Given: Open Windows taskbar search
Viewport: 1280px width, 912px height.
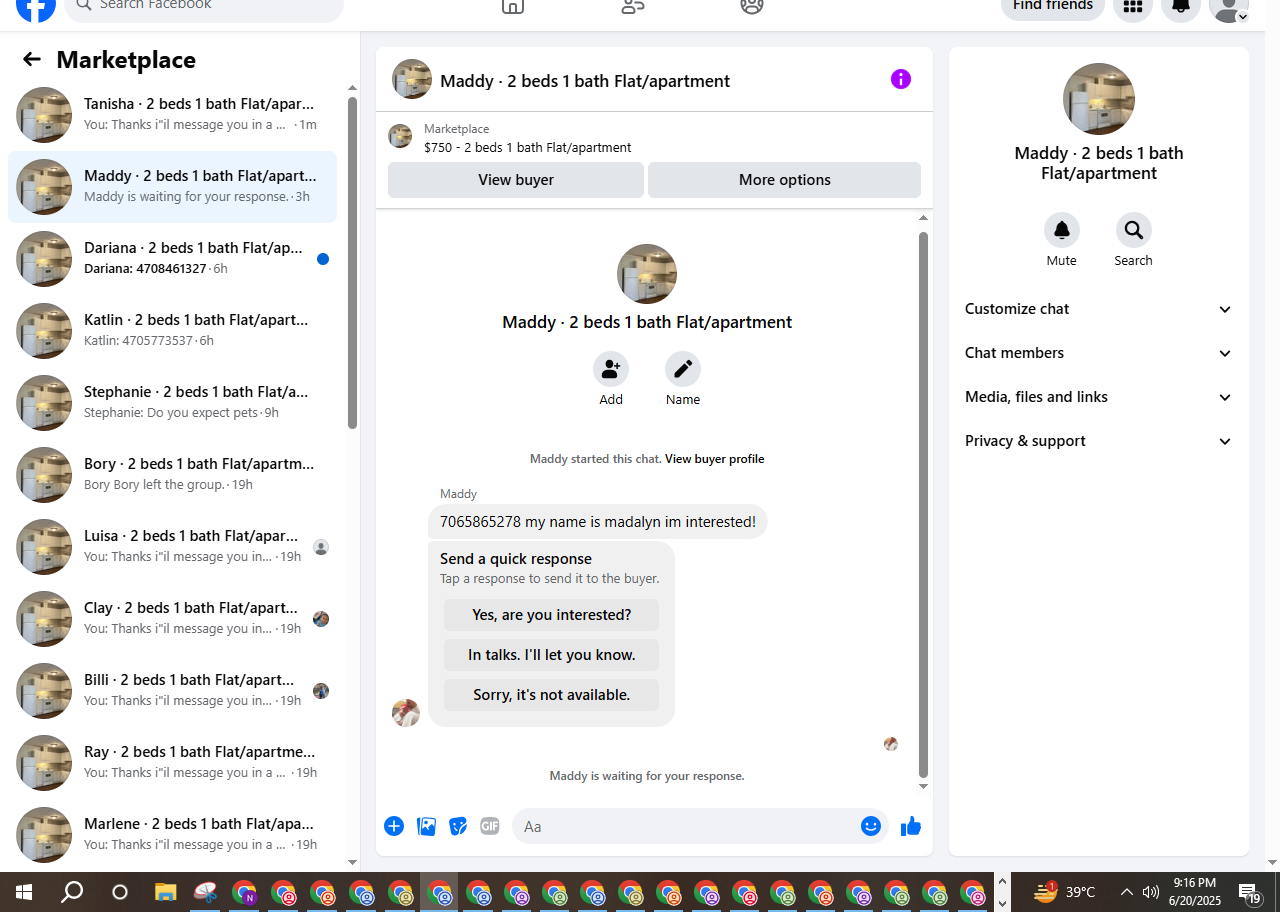Looking at the screenshot, I should (x=72, y=892).
